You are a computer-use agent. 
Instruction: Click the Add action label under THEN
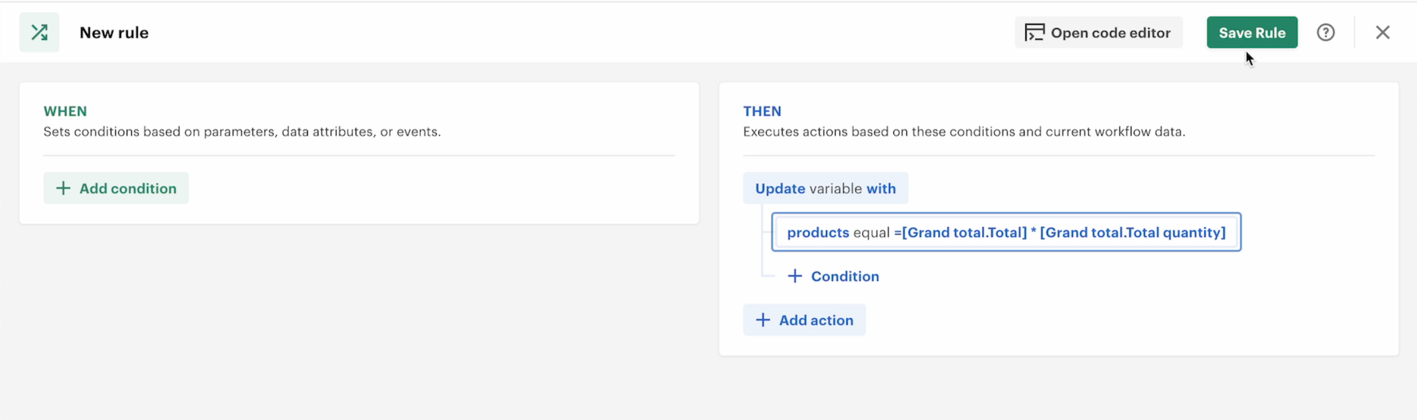tap(816, 321)
